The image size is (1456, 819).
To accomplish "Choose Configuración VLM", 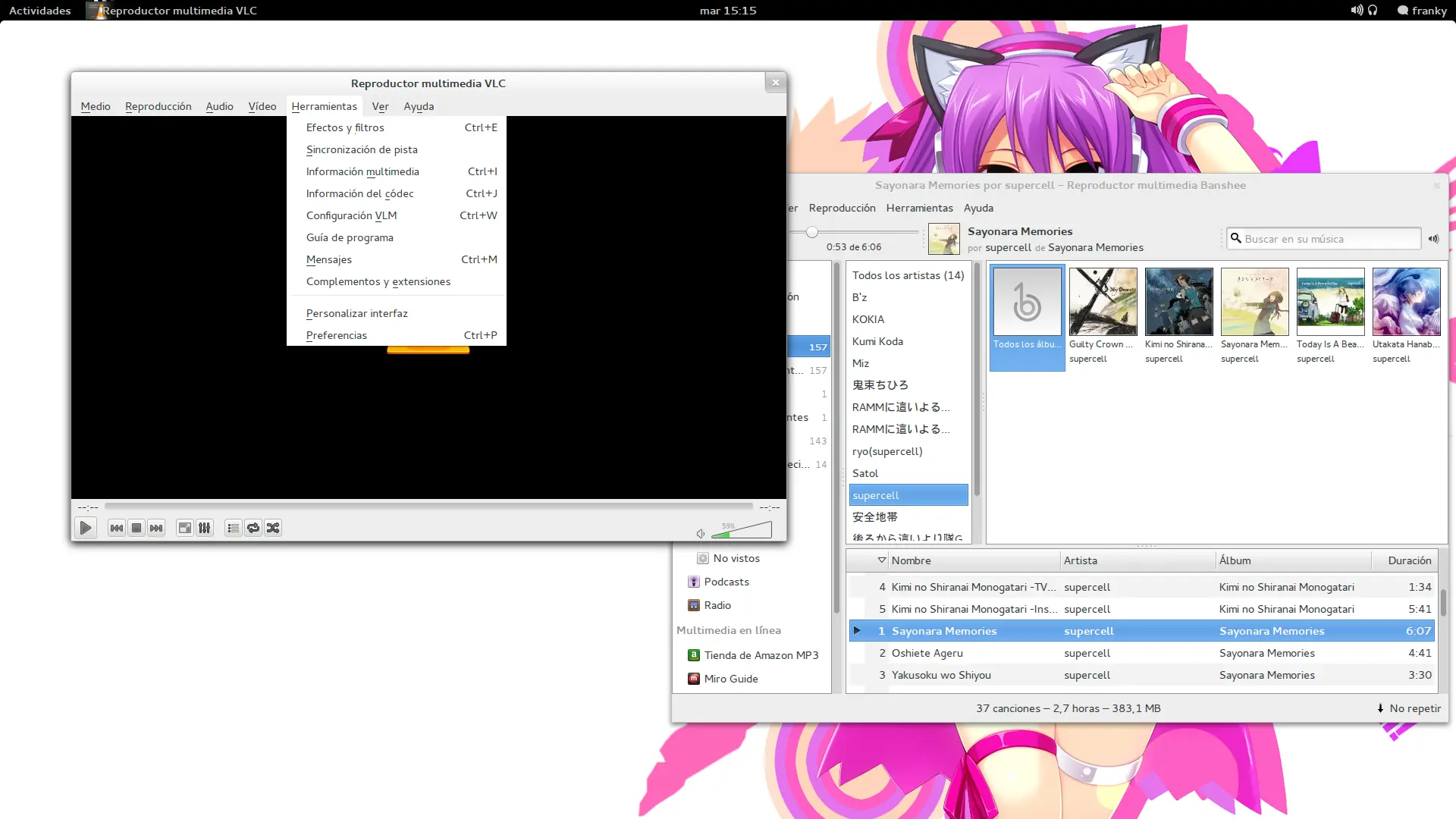I will (397, 215).
